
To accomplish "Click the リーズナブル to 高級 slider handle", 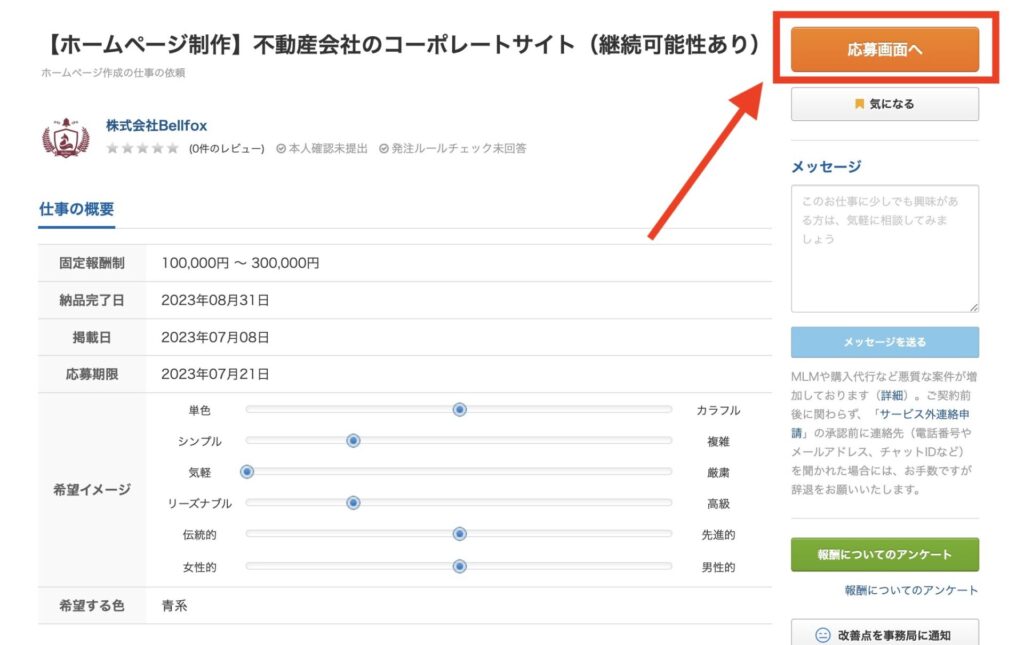I will pos(353,503).
